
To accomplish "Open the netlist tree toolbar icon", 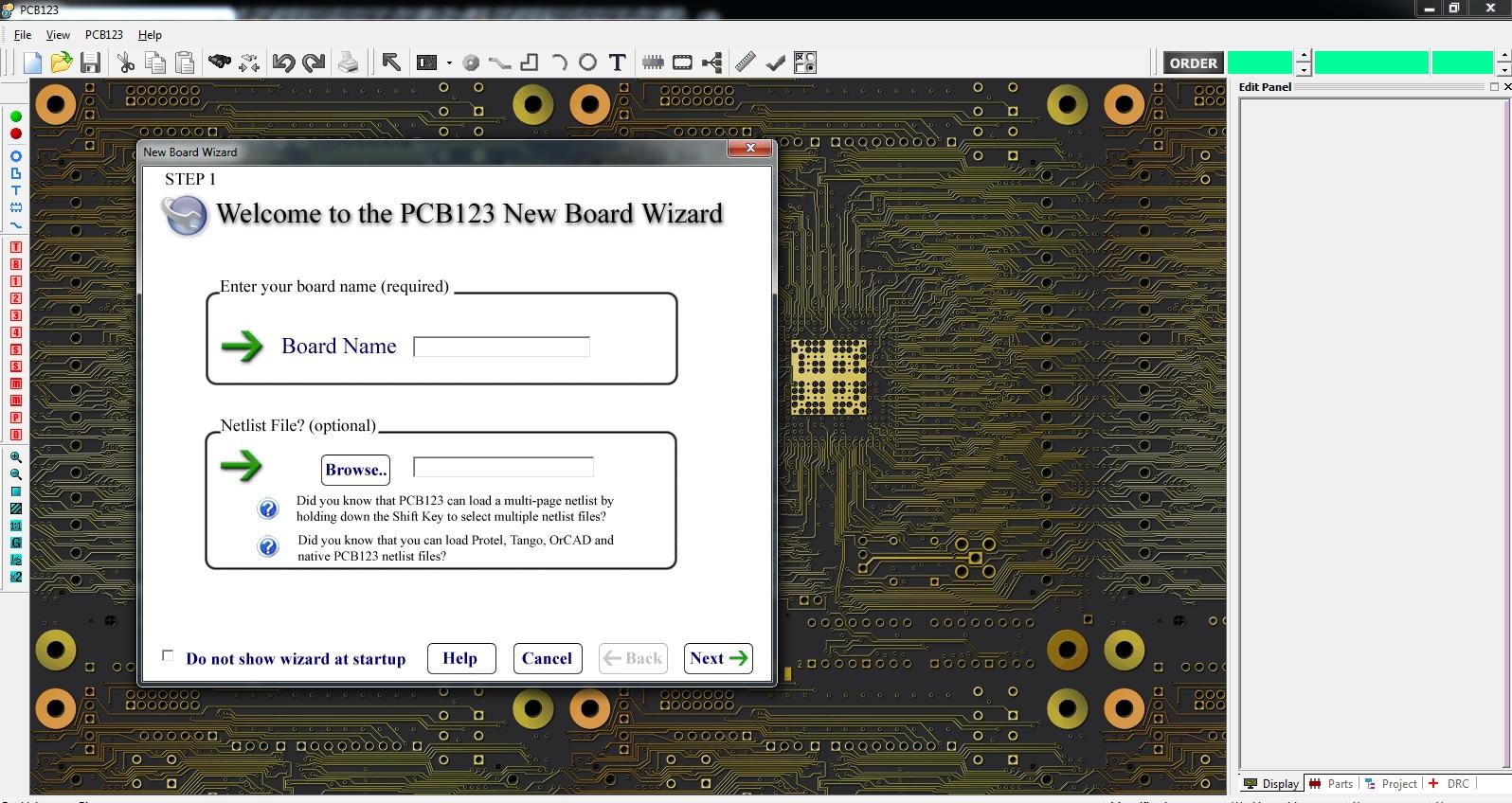I will point(712,62).
